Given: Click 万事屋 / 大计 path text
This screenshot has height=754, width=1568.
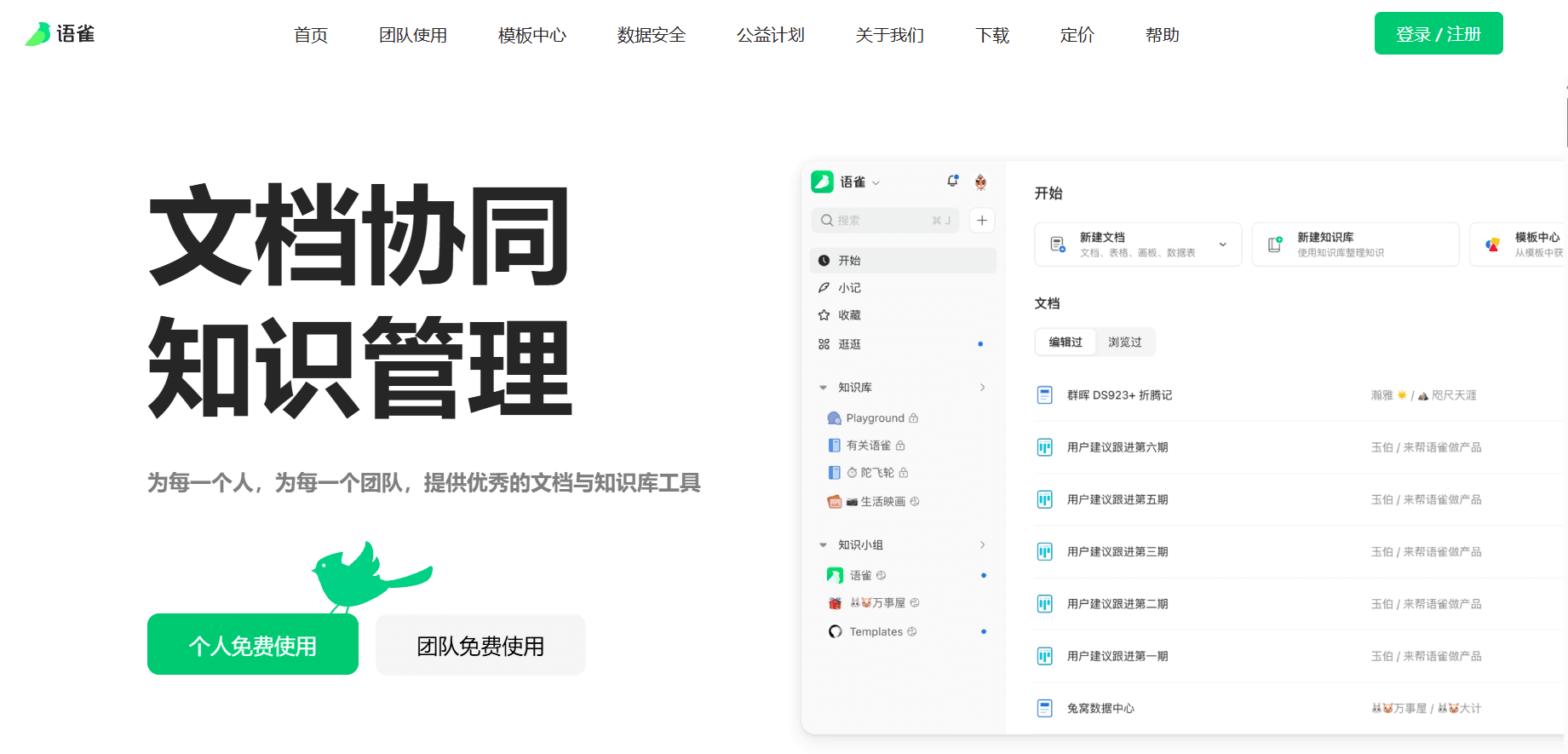Looking at the screenshot, I should (1426, 709).
